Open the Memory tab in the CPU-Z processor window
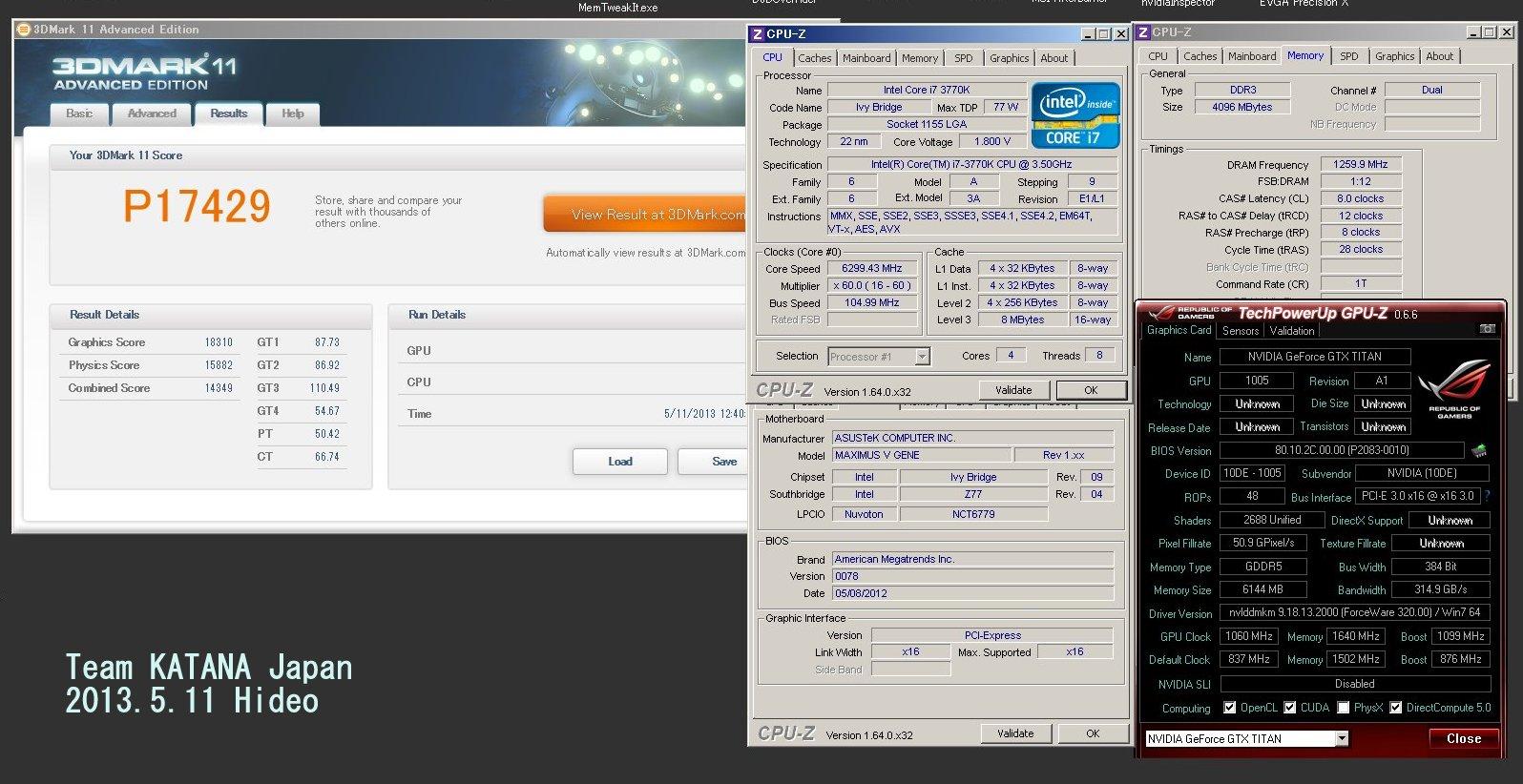This screenshot has height=784, width=1523. pos(920,58)
